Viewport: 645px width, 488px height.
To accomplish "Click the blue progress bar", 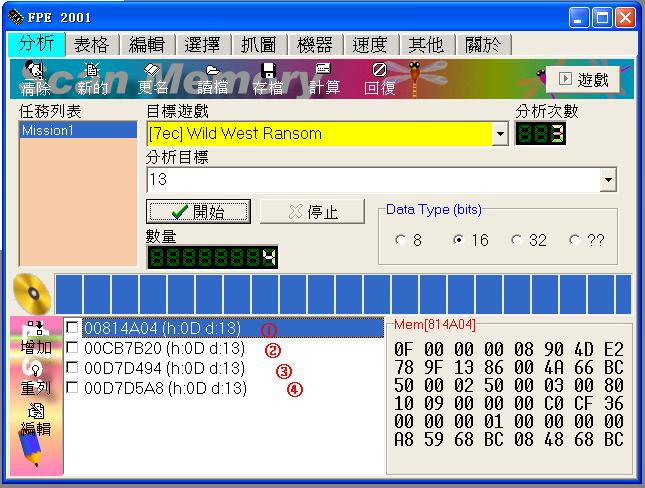I will tap(343, 294).
